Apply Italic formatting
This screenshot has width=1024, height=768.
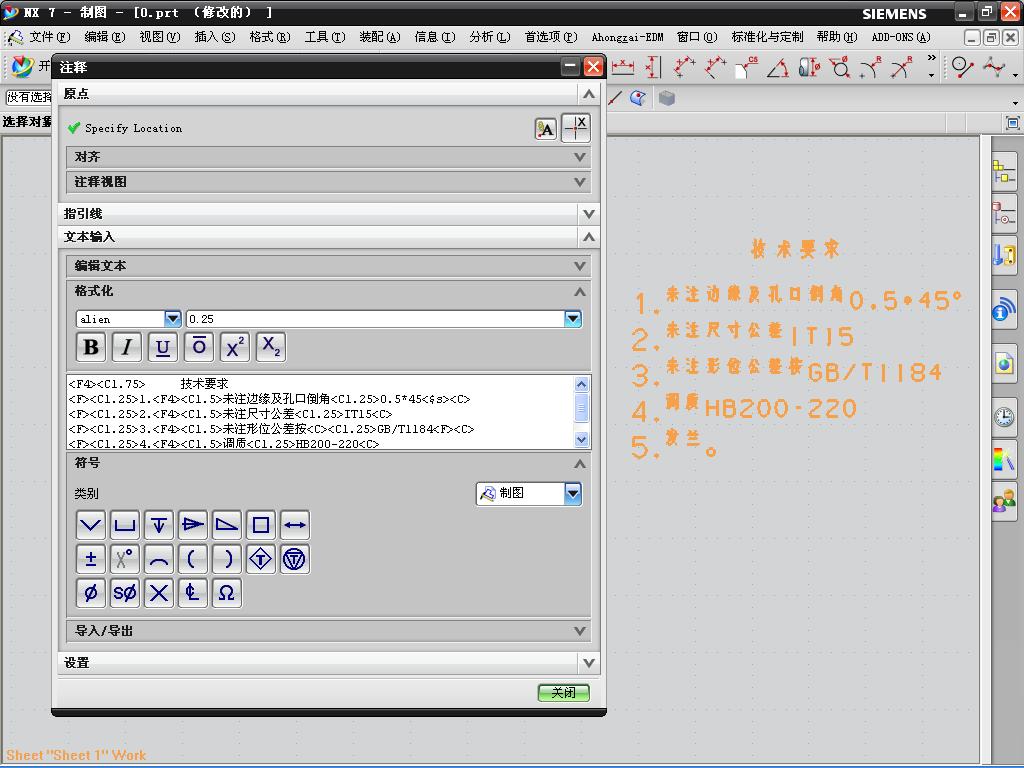pyautogui.click(x=127, y=347)
